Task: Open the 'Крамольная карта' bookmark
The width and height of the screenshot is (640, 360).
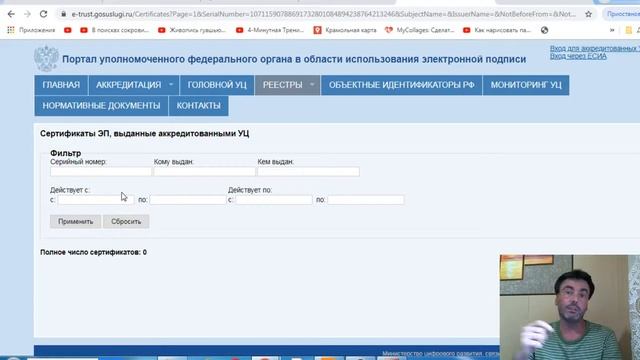Action: [345, 30]
